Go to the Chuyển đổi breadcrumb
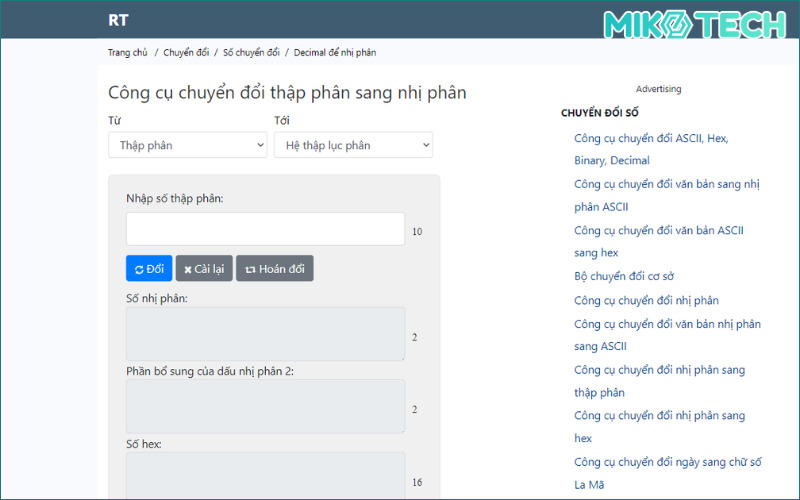800x500 pixels. click(x=186, y=53)
